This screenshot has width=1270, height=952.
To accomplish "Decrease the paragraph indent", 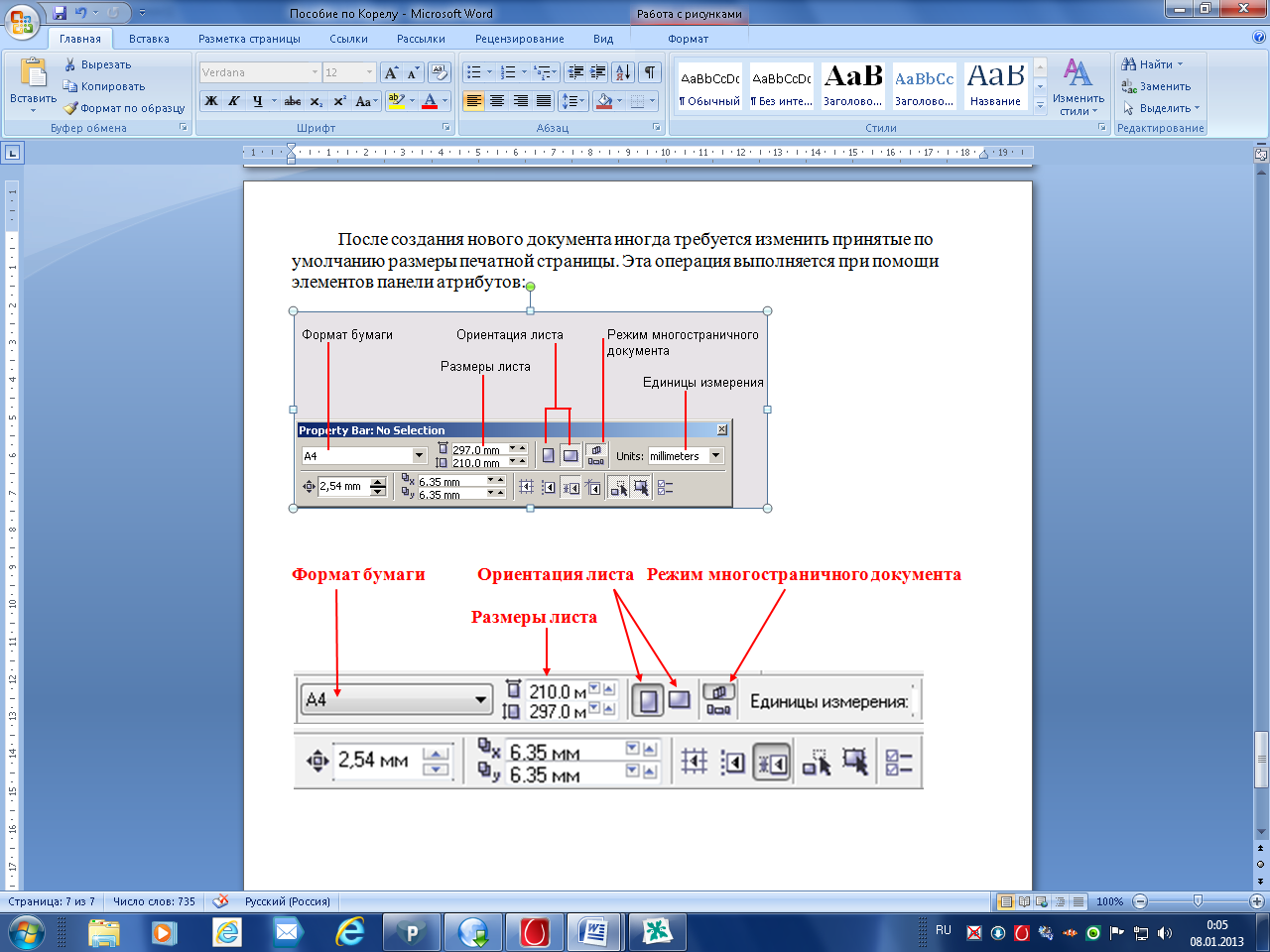I will click(x=575, y=72).
